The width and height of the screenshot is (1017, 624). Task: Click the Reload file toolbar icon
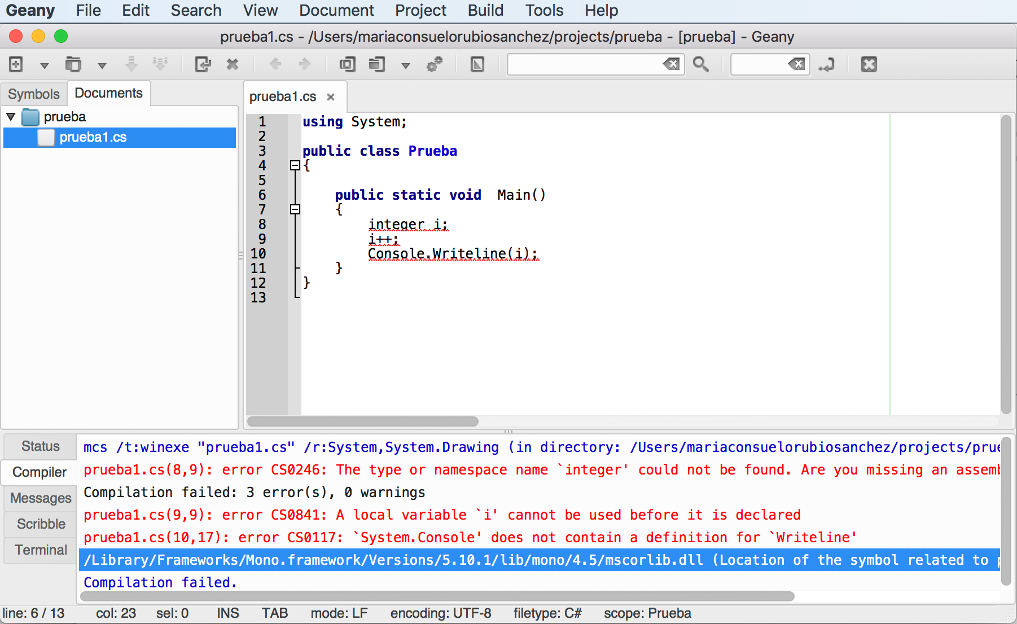point(203,64)
